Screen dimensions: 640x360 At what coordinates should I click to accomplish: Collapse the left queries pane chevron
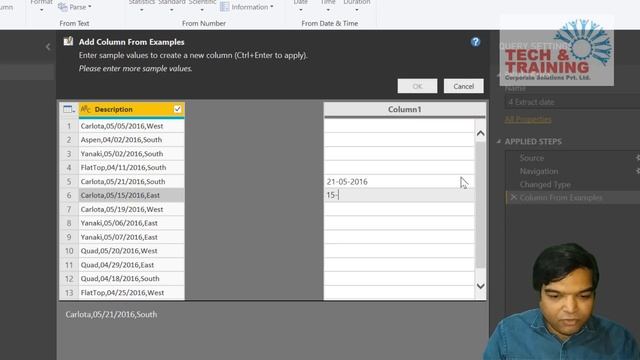pos(48,47)
